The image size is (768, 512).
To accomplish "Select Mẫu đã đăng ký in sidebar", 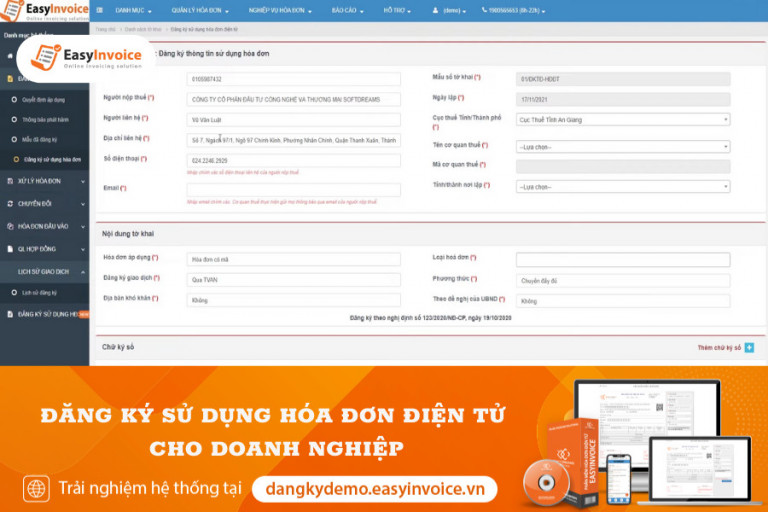I will coord(39,140).
